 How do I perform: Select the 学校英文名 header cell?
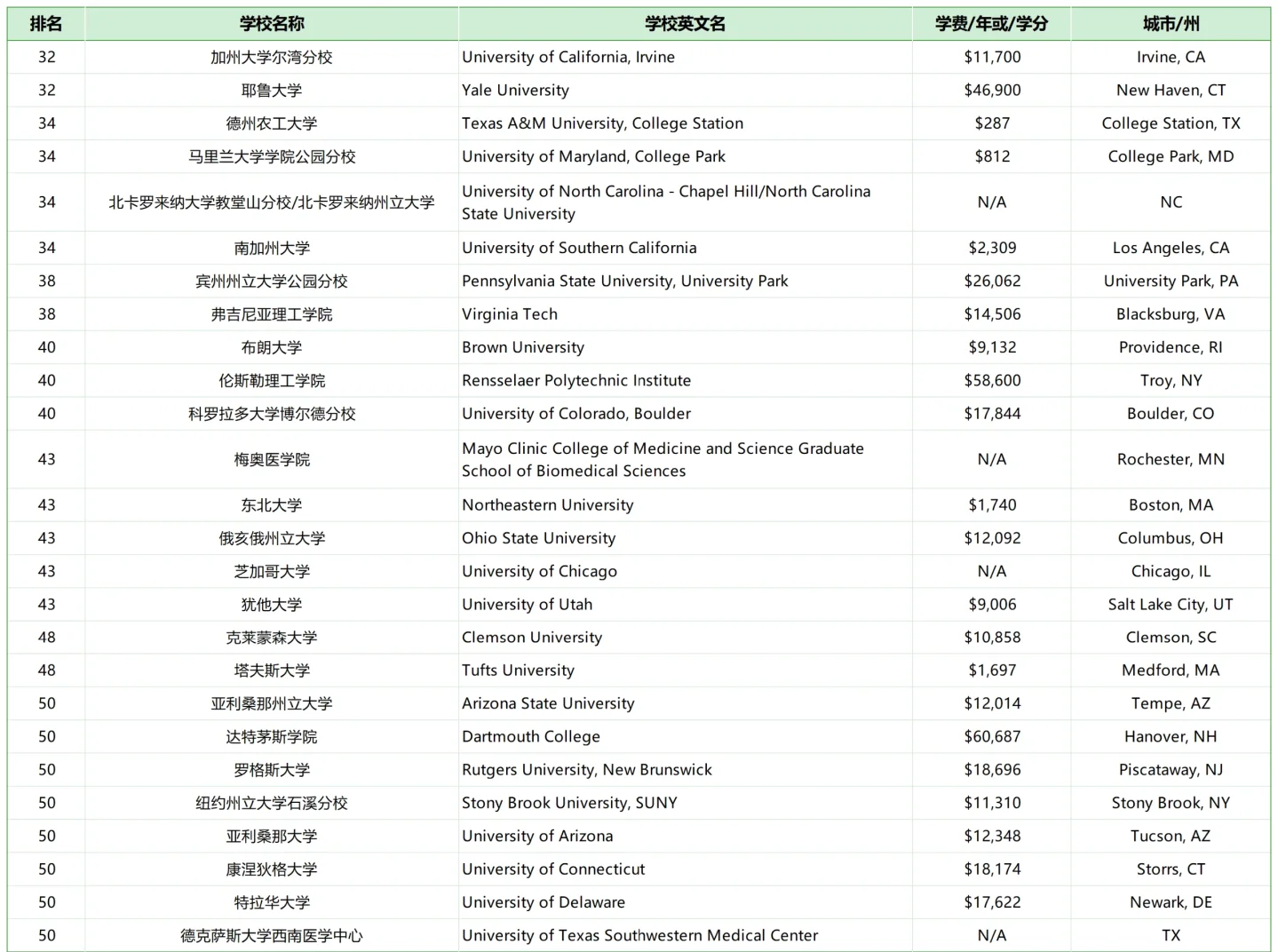coord(684,24)
